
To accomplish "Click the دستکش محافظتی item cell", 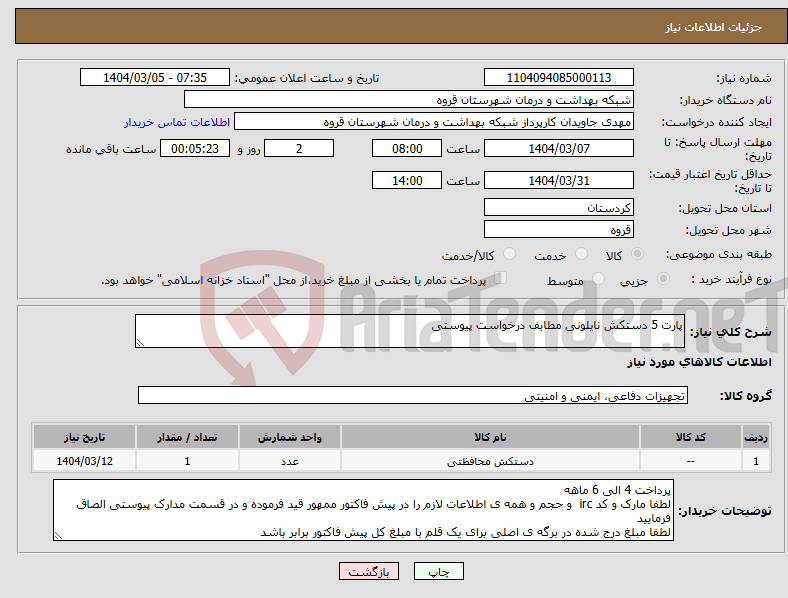I will click(490, 461).
